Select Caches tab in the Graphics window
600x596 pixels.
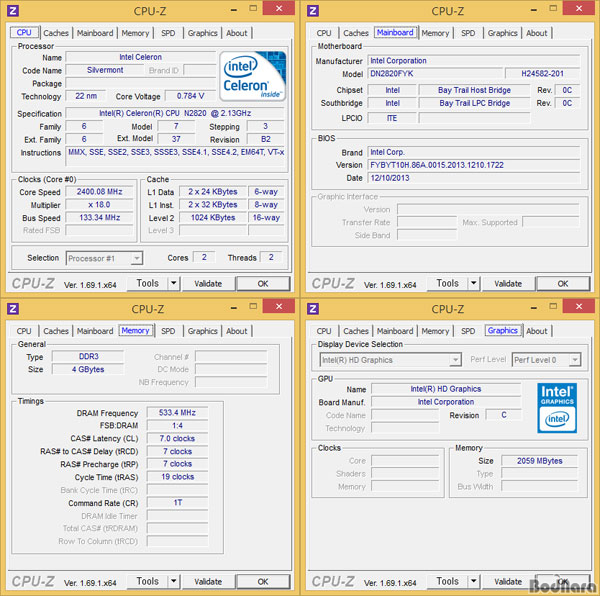coord(356,331)
